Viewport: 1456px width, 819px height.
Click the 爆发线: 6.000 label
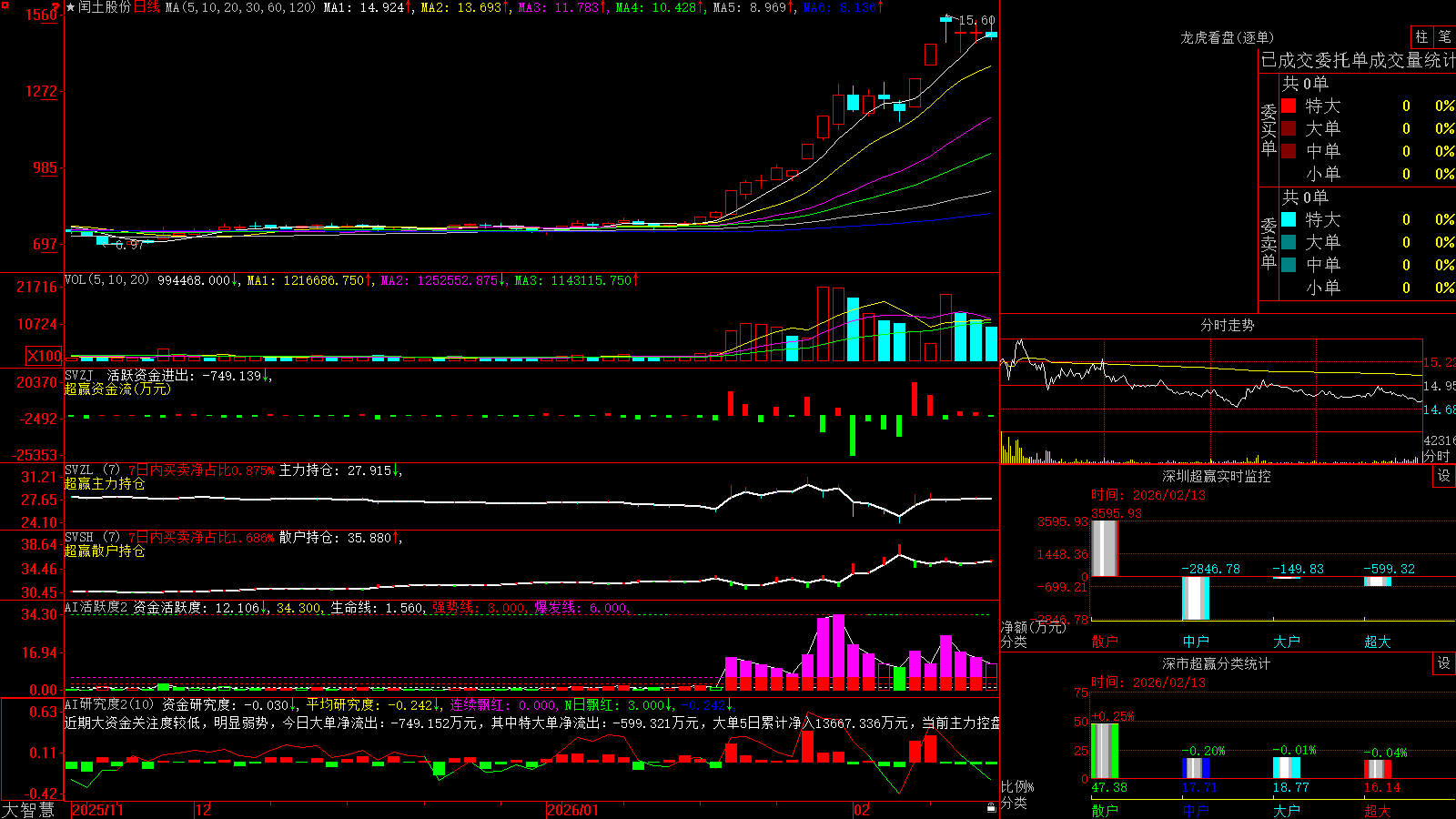coord(581,608)
